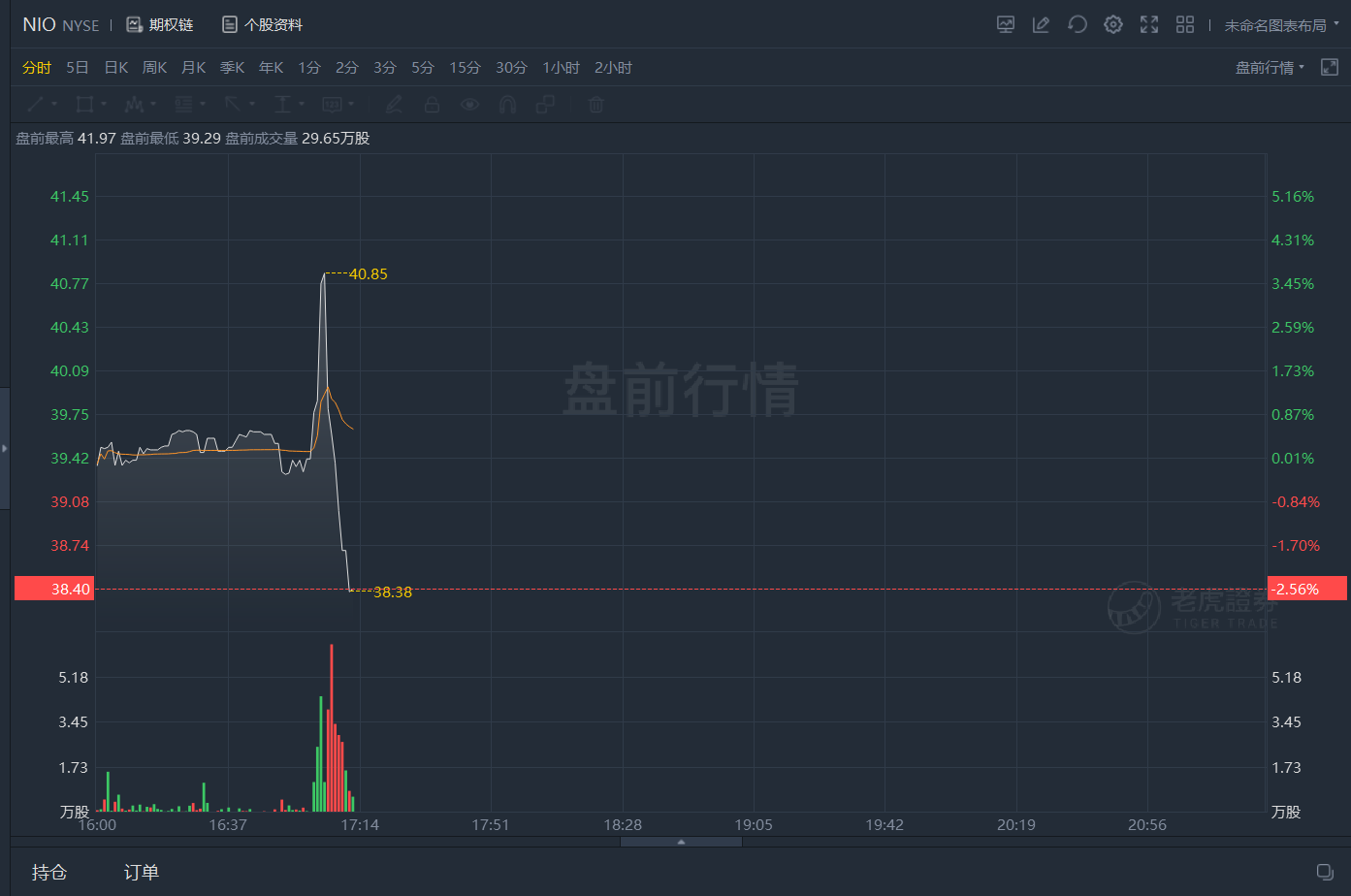Expand the line tool dropdown arrow
The width and height of the screenshot is (1351, 896).
54,104
